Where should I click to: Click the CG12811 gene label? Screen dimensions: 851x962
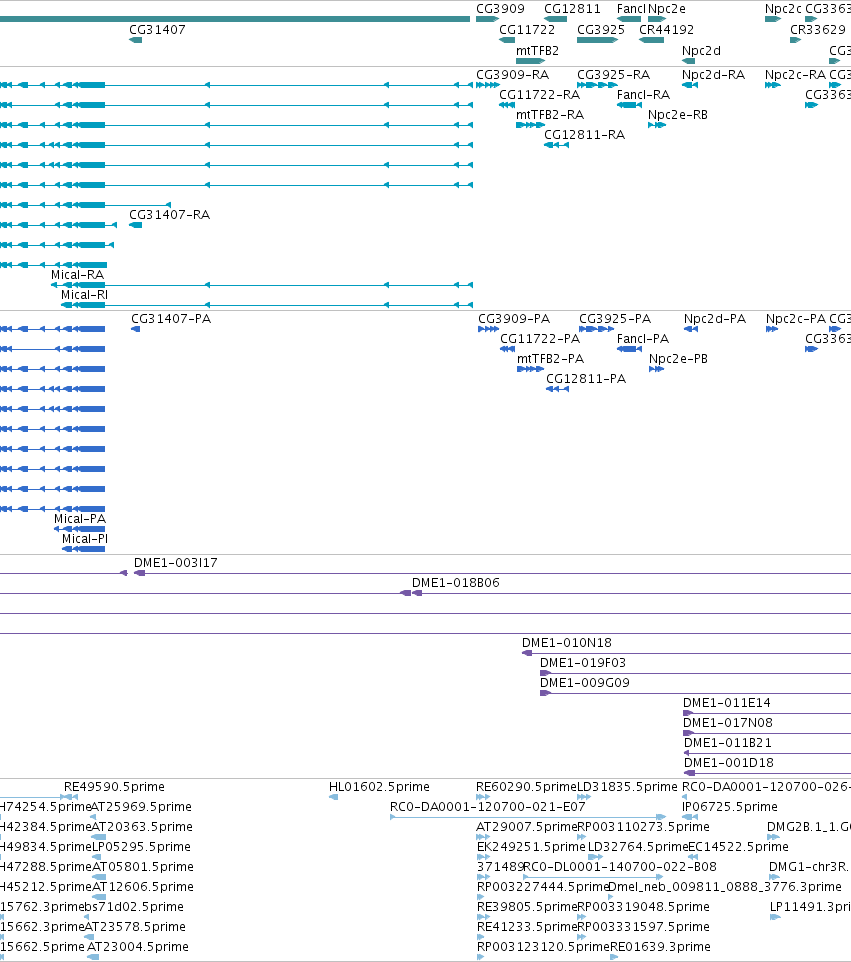click(572, 9)
